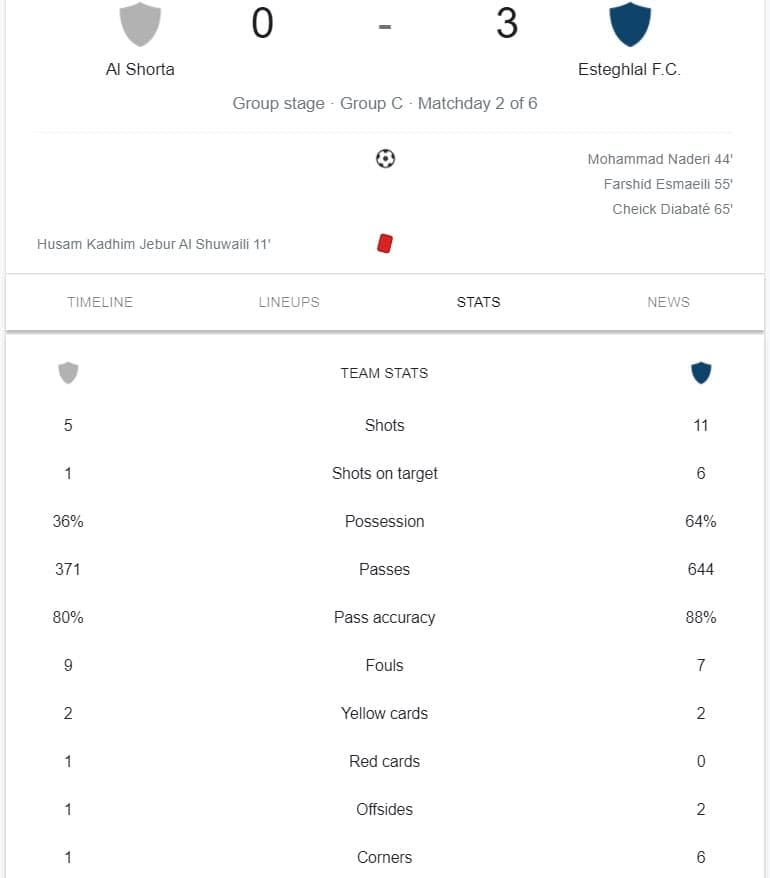This screenshot has height=878, width=770.
Task: Open the News tab
Action: click(x=669, y=302)
